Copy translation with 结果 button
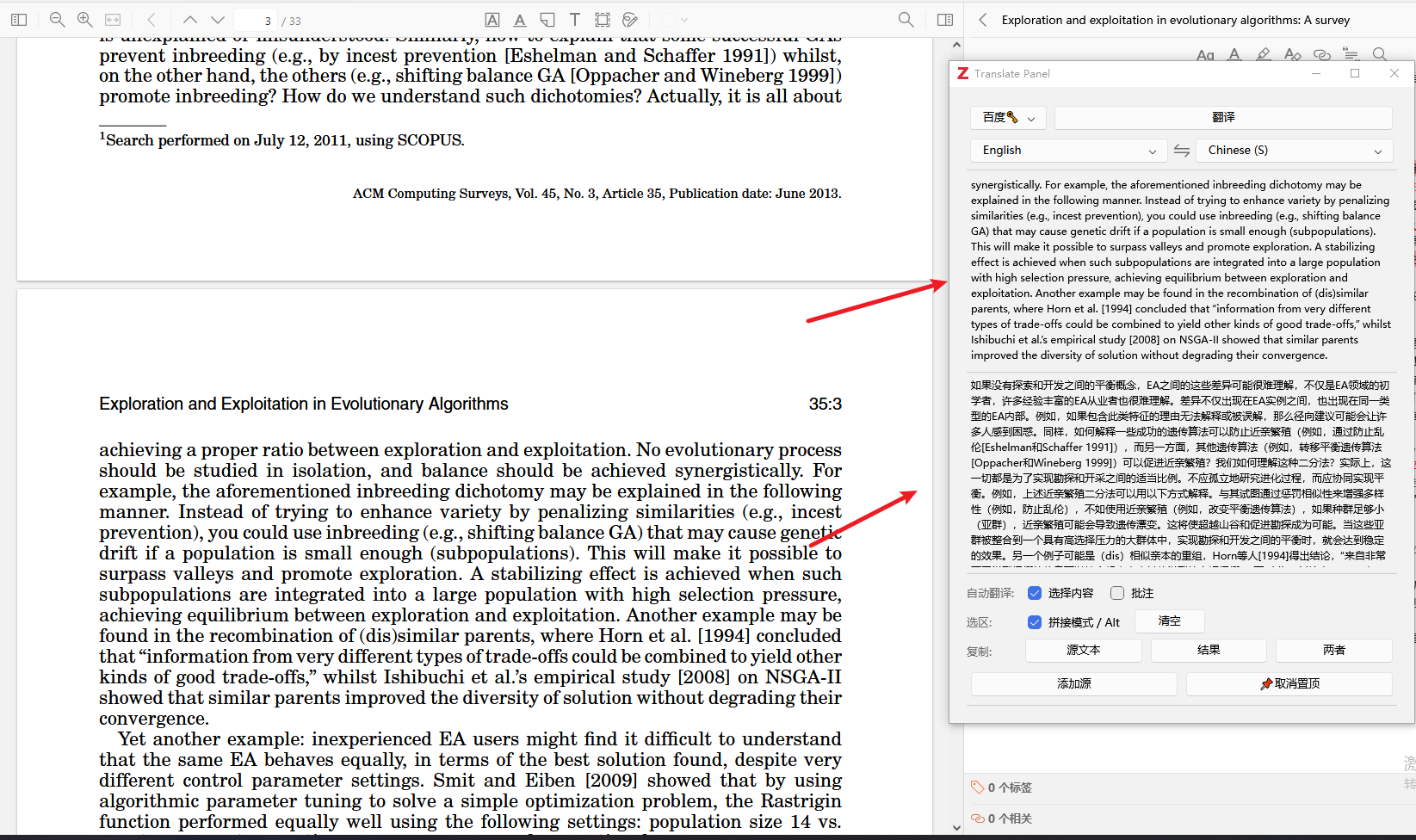This screenshot has width=1416, height=840. 1209,651
